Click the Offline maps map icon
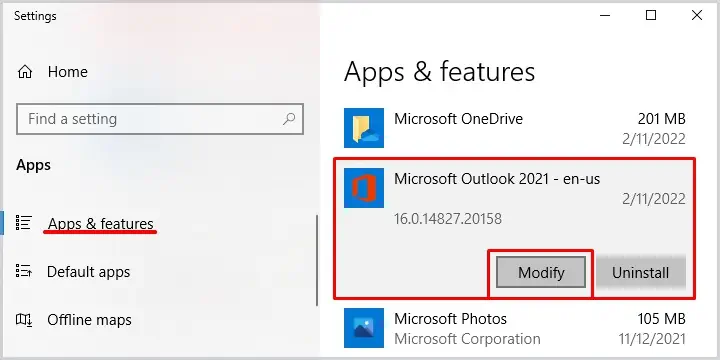Screen dimensions: 720x360 pos(23,319)
